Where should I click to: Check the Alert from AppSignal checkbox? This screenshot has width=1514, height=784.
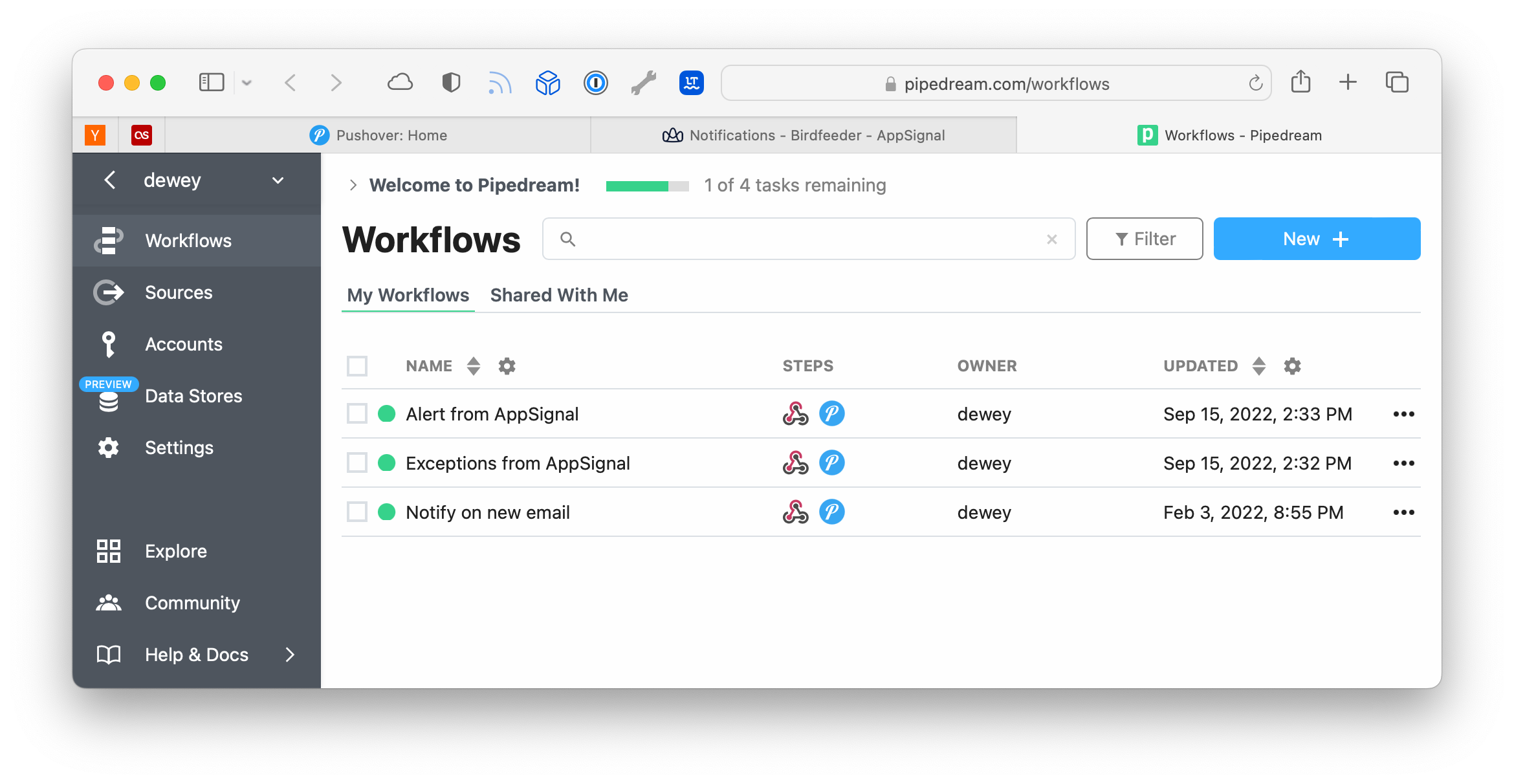click(x=357, y=414)
